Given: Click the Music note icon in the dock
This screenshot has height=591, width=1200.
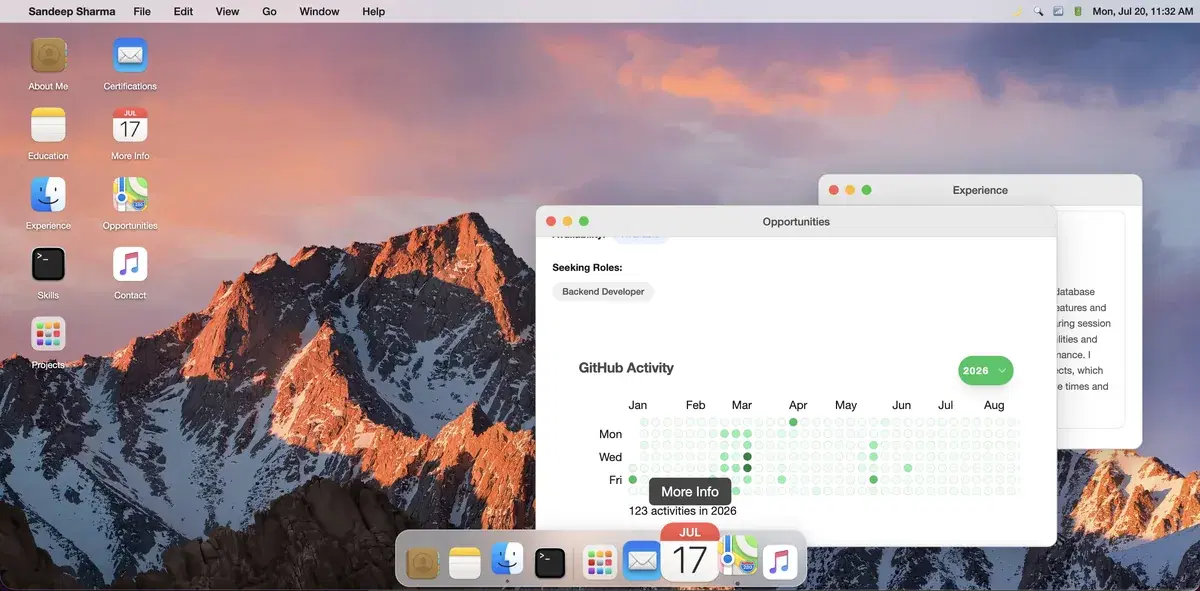Looking at the screenshot, I should pos(780,562).
